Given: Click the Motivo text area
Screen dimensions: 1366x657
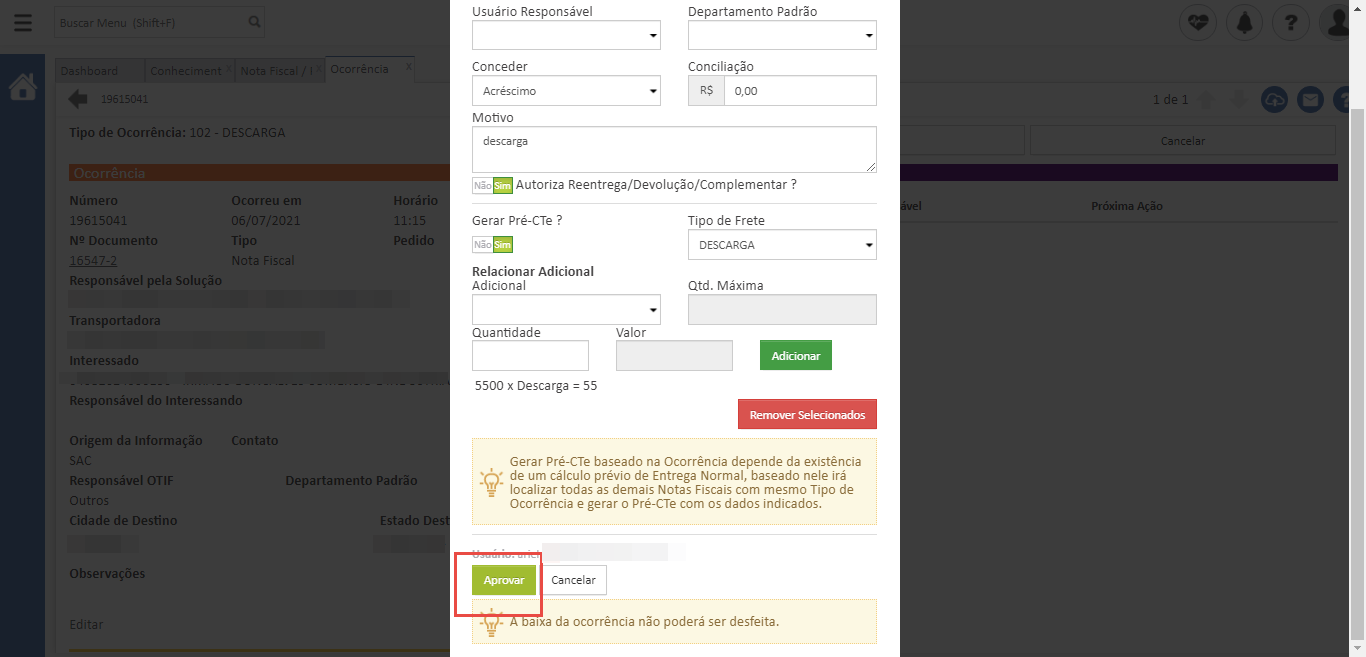Looking at the screenshot, I should tap(674, 149).
